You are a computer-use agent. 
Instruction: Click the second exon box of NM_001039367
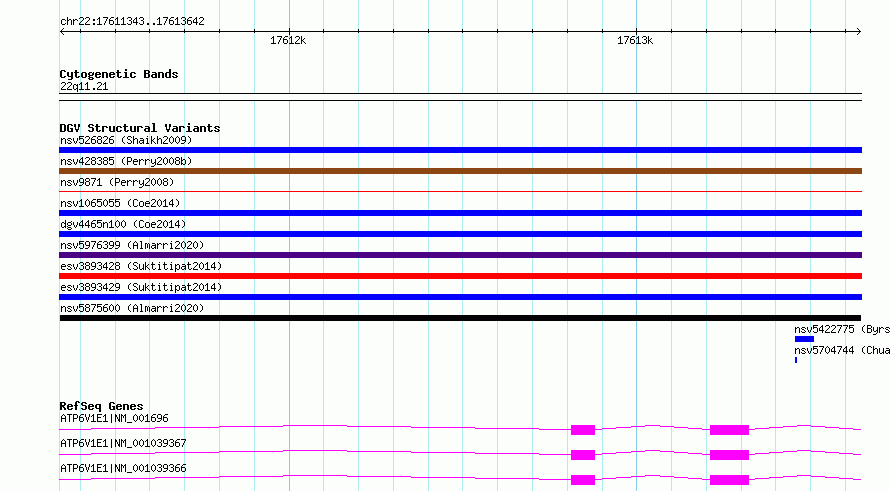click(x=729, y=455)
